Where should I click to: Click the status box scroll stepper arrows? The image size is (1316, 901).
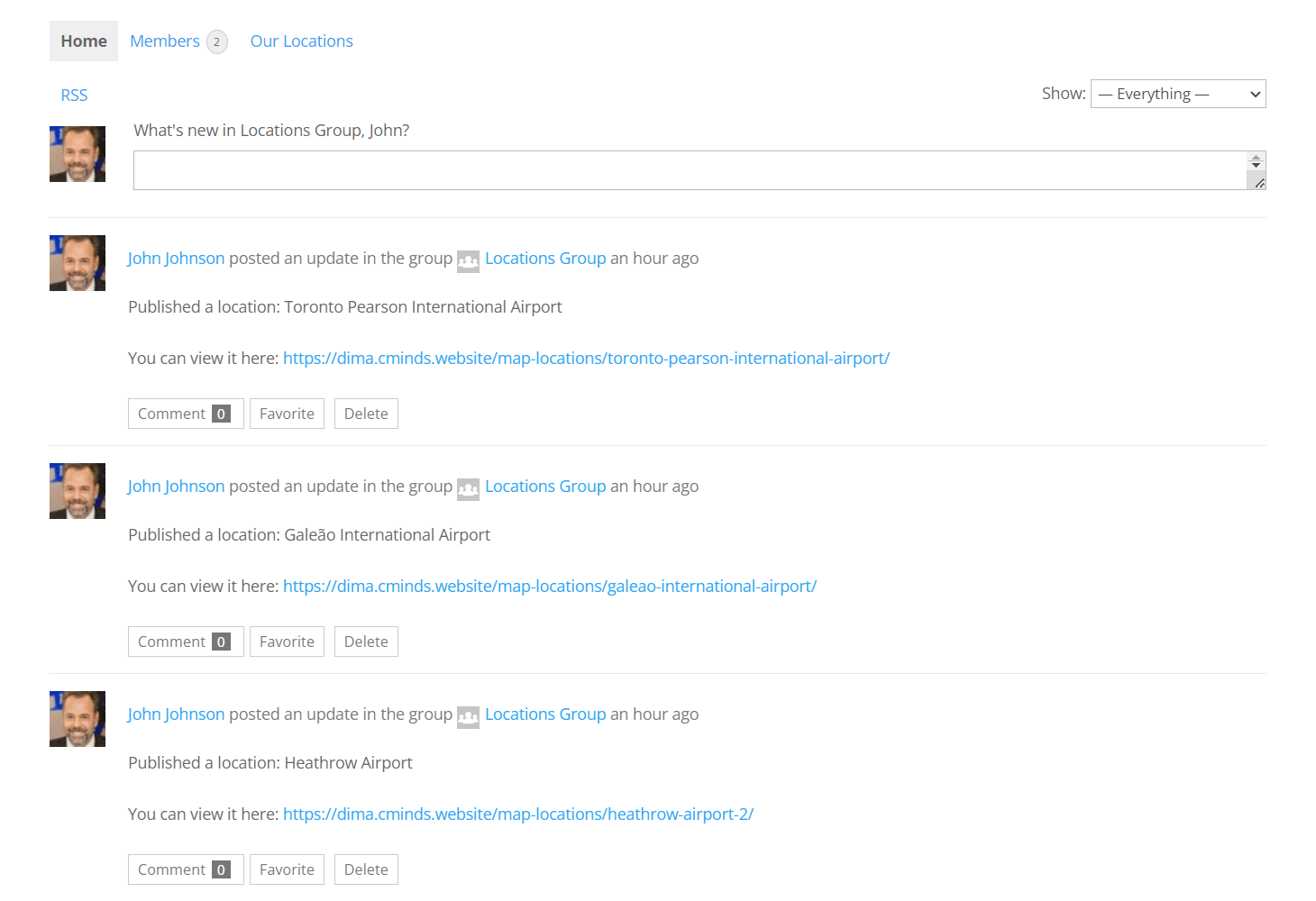pyautogui.click(x=1256, y=162)
